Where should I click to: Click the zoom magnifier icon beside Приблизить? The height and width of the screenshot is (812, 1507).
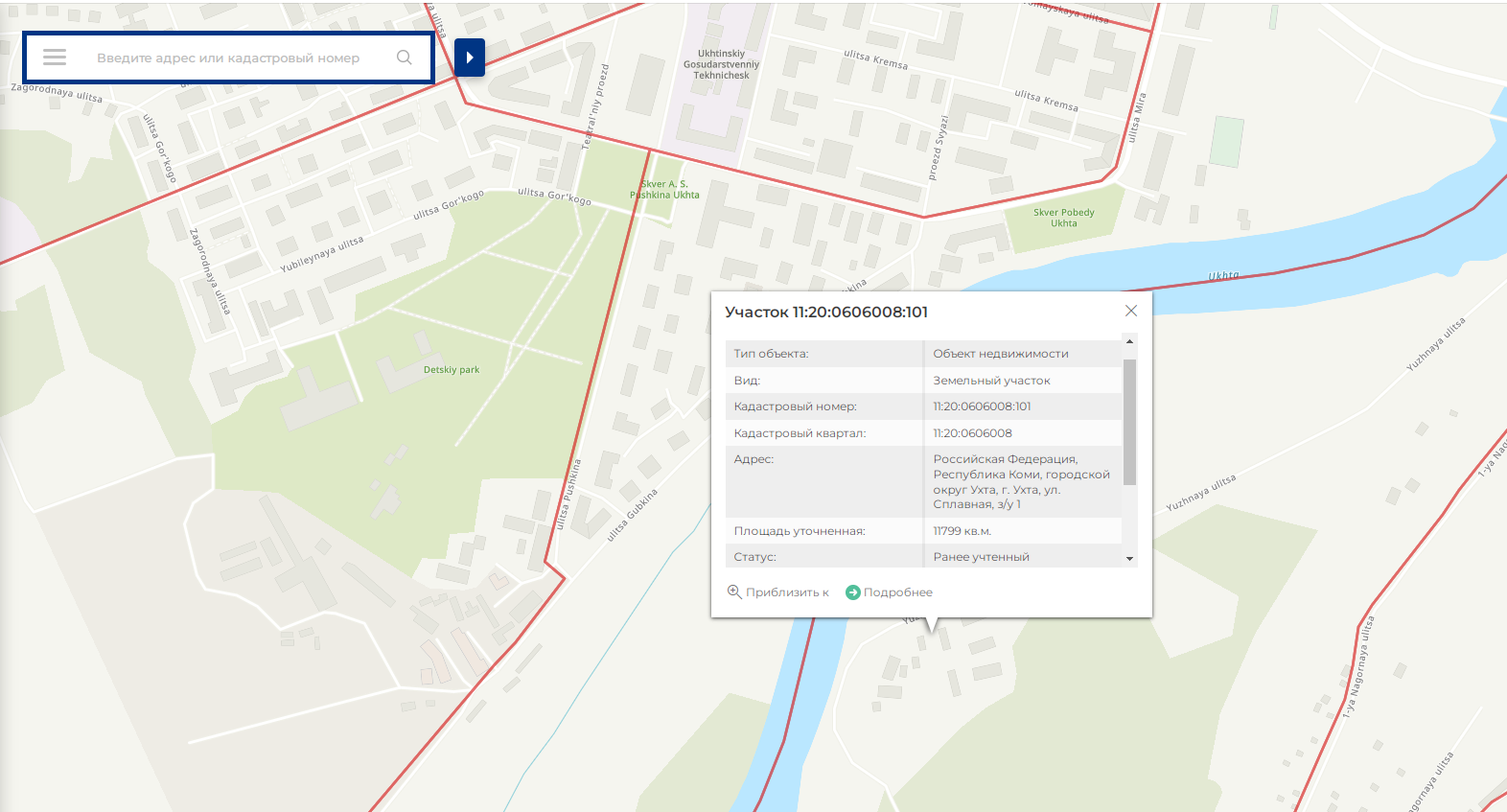tap(734, 592)
